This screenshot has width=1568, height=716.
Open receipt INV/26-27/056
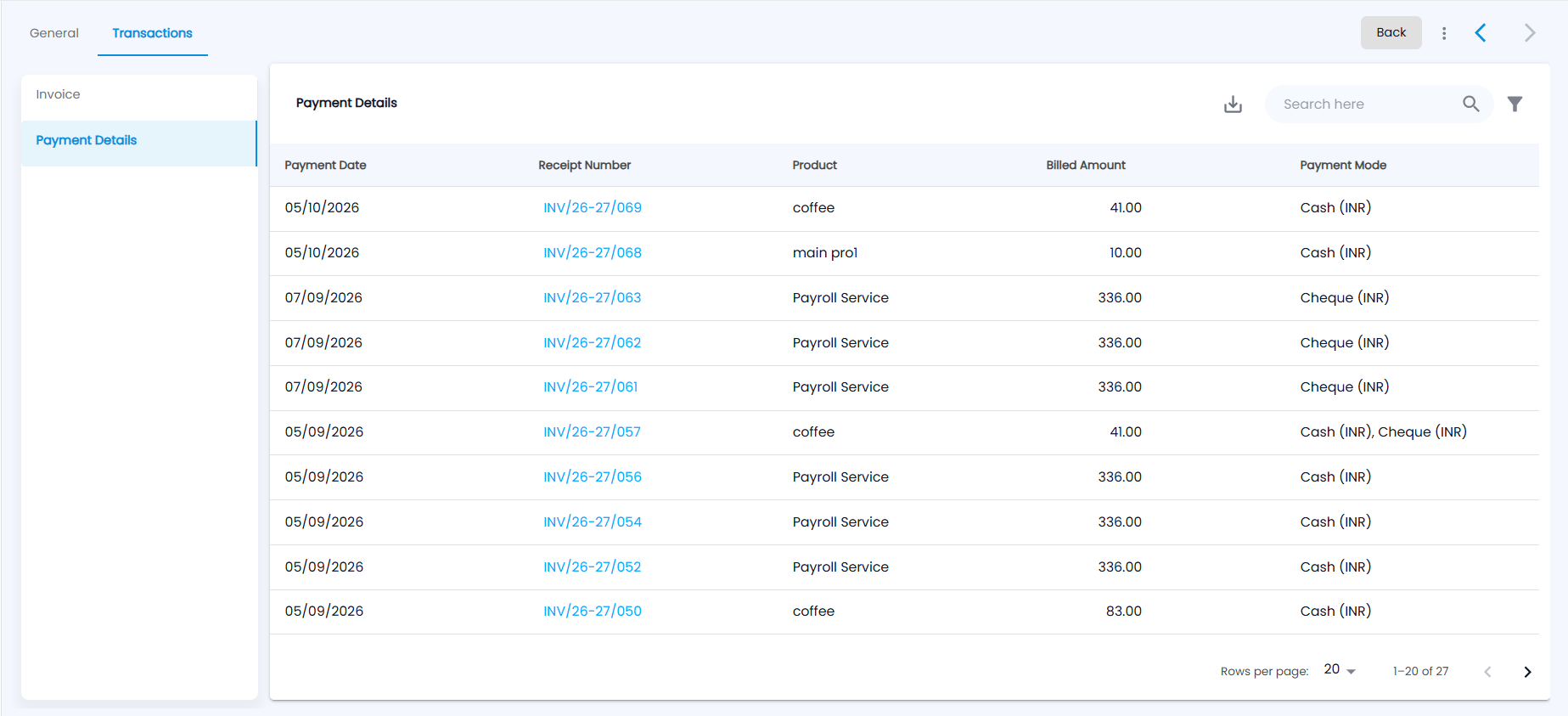593,477
